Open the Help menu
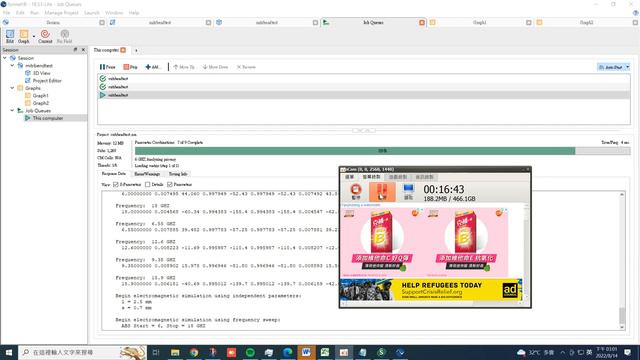 pyautogui.click(x=134, y=13)
